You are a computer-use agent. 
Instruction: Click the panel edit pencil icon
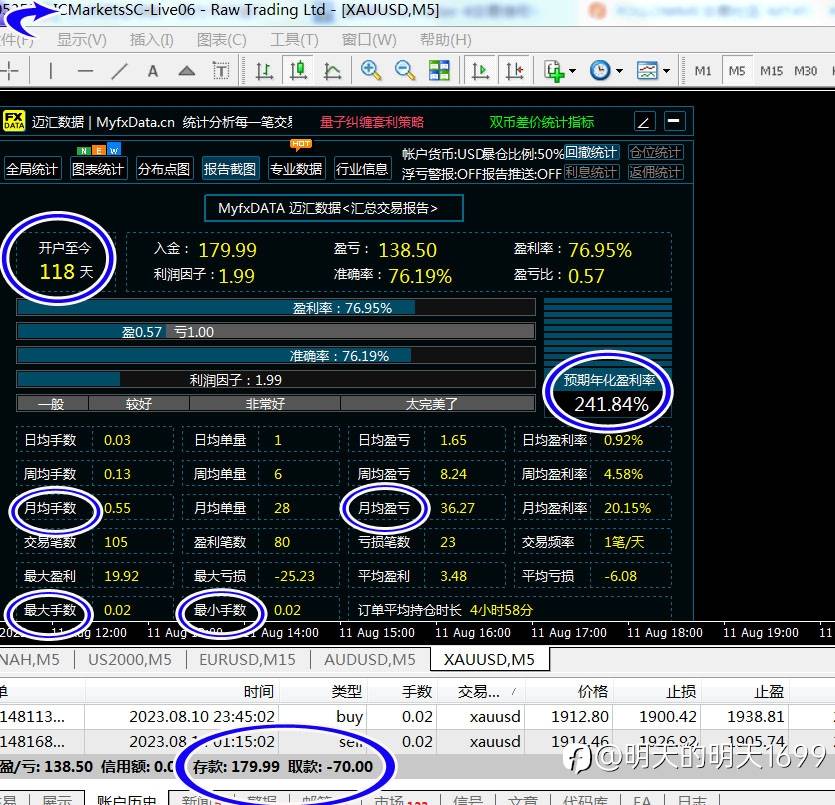pyautogui.click(x=644, y=121)
